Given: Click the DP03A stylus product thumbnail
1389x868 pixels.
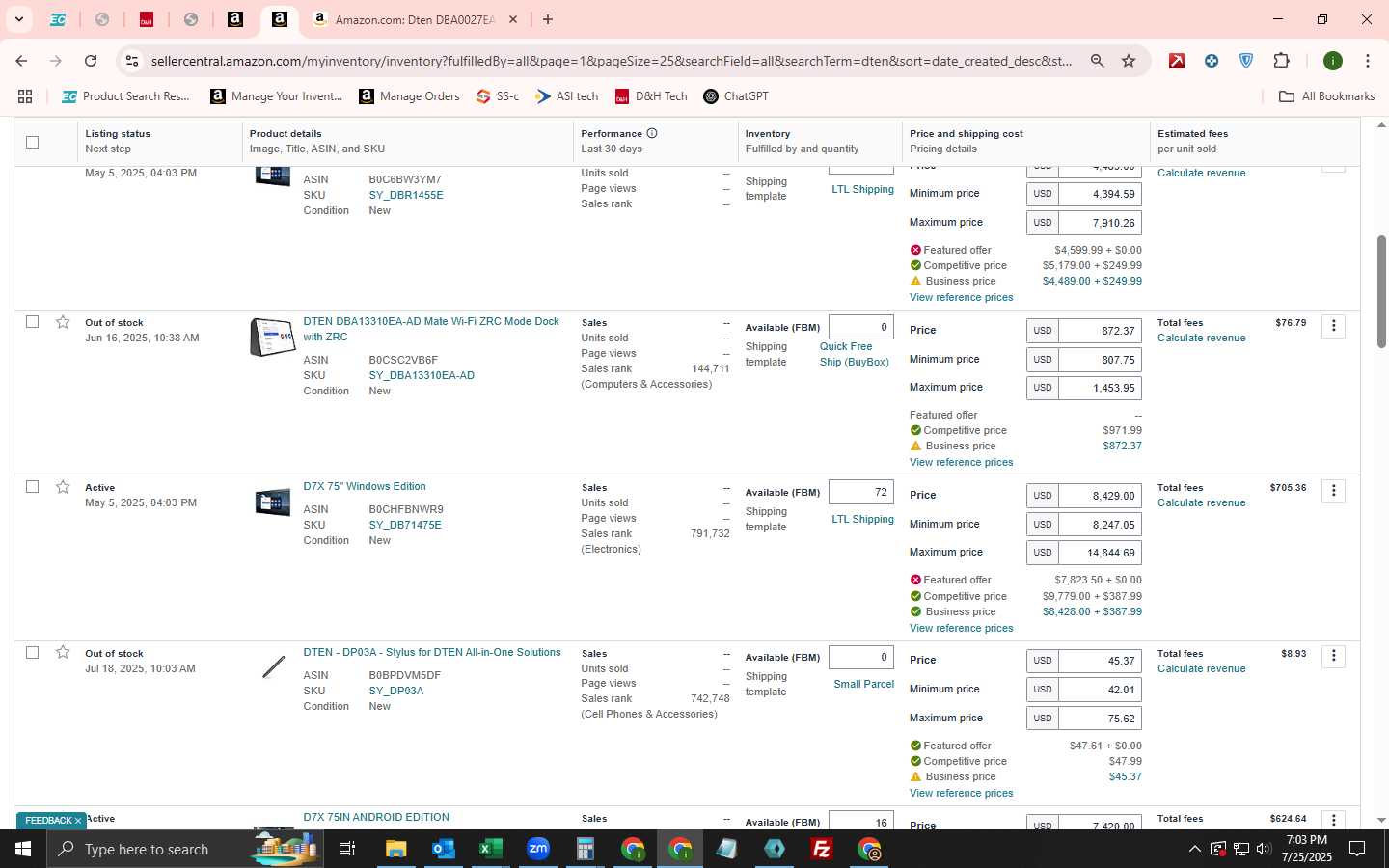Looking at the screenshot, I should coord(274,667).
